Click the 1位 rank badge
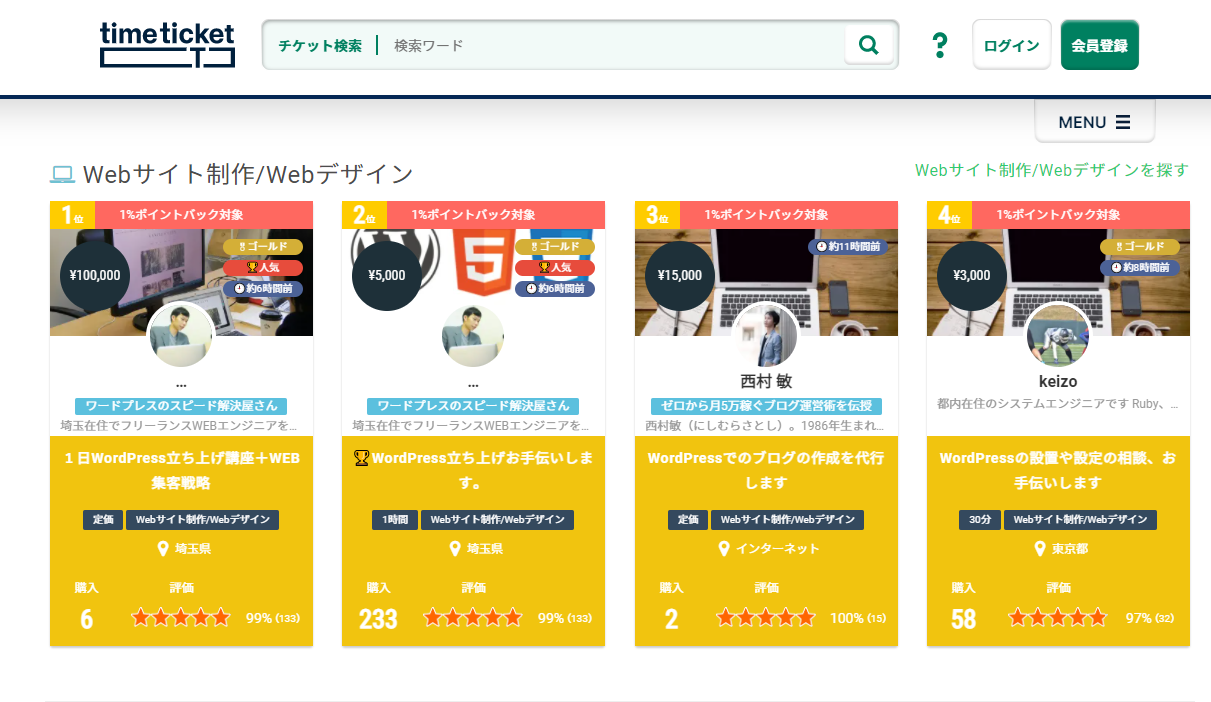 point(71,213)
